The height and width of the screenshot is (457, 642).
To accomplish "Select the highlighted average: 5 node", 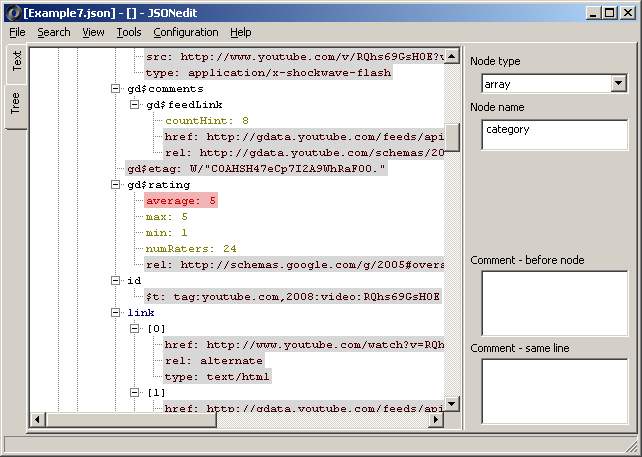I will coord(181,201).
